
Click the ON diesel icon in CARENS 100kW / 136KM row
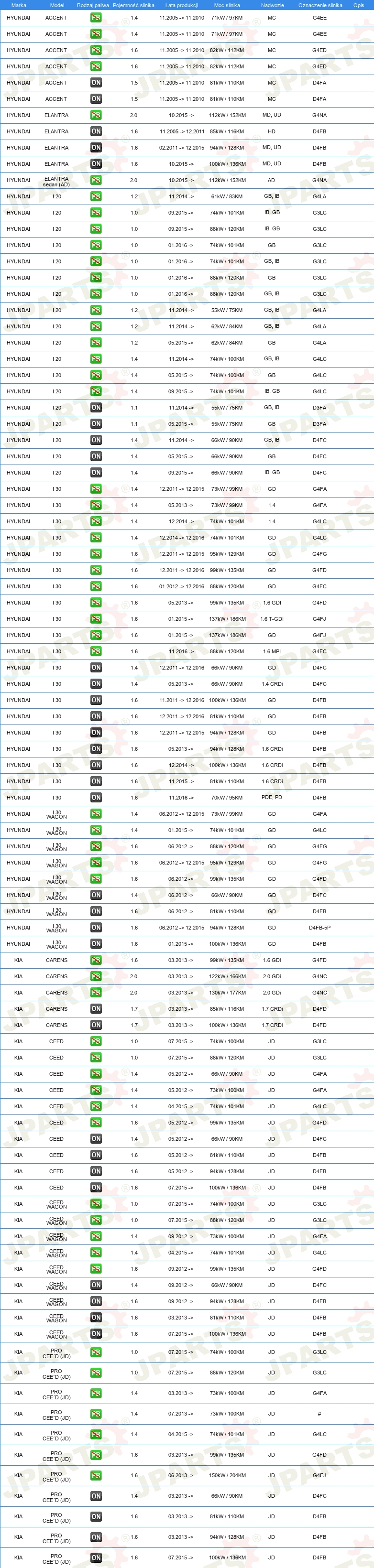point(96,1025)
